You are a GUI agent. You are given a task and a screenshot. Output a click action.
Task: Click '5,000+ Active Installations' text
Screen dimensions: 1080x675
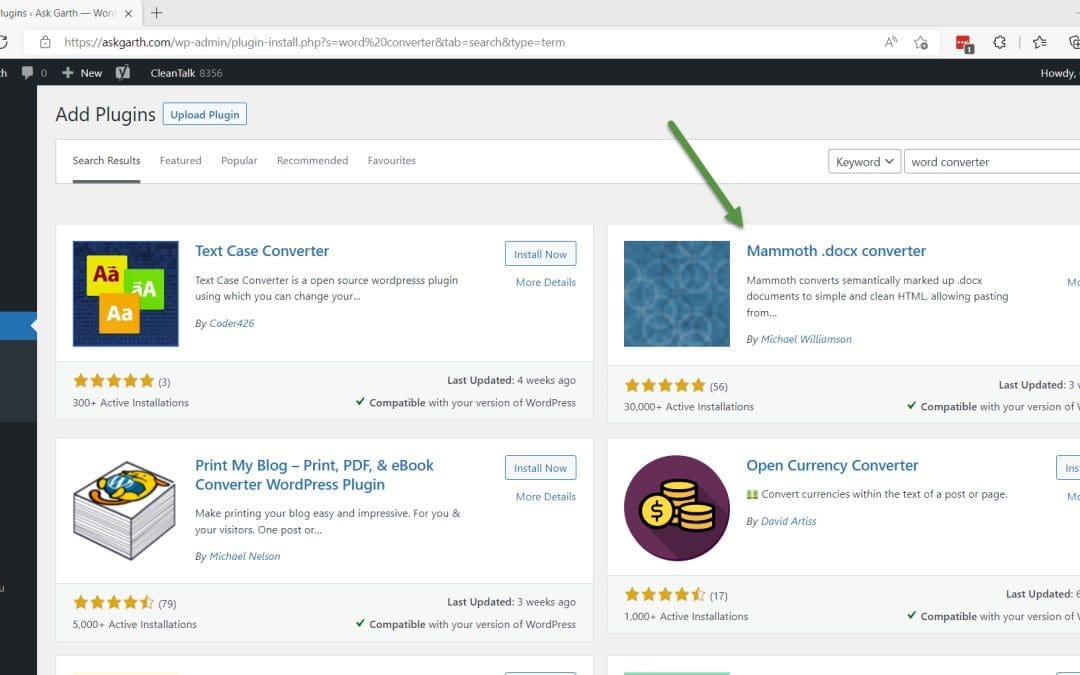(134, 624)
